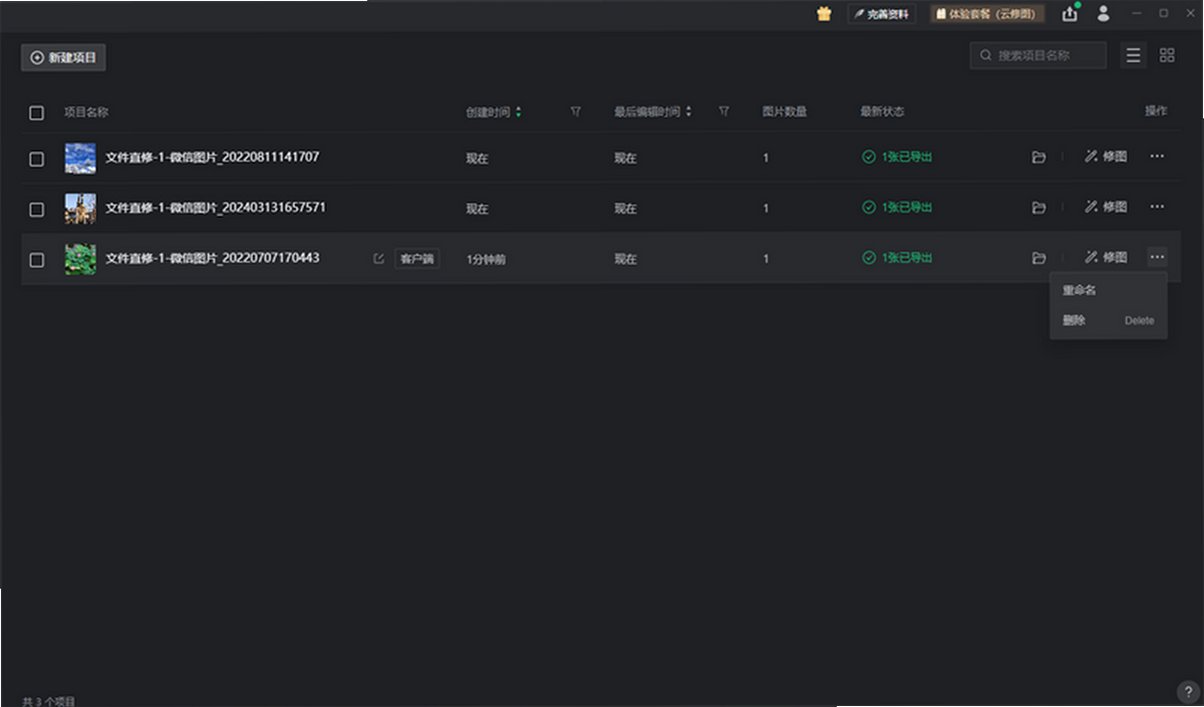Click the rename pencil icon beside 20220707170443

point(378,259)
